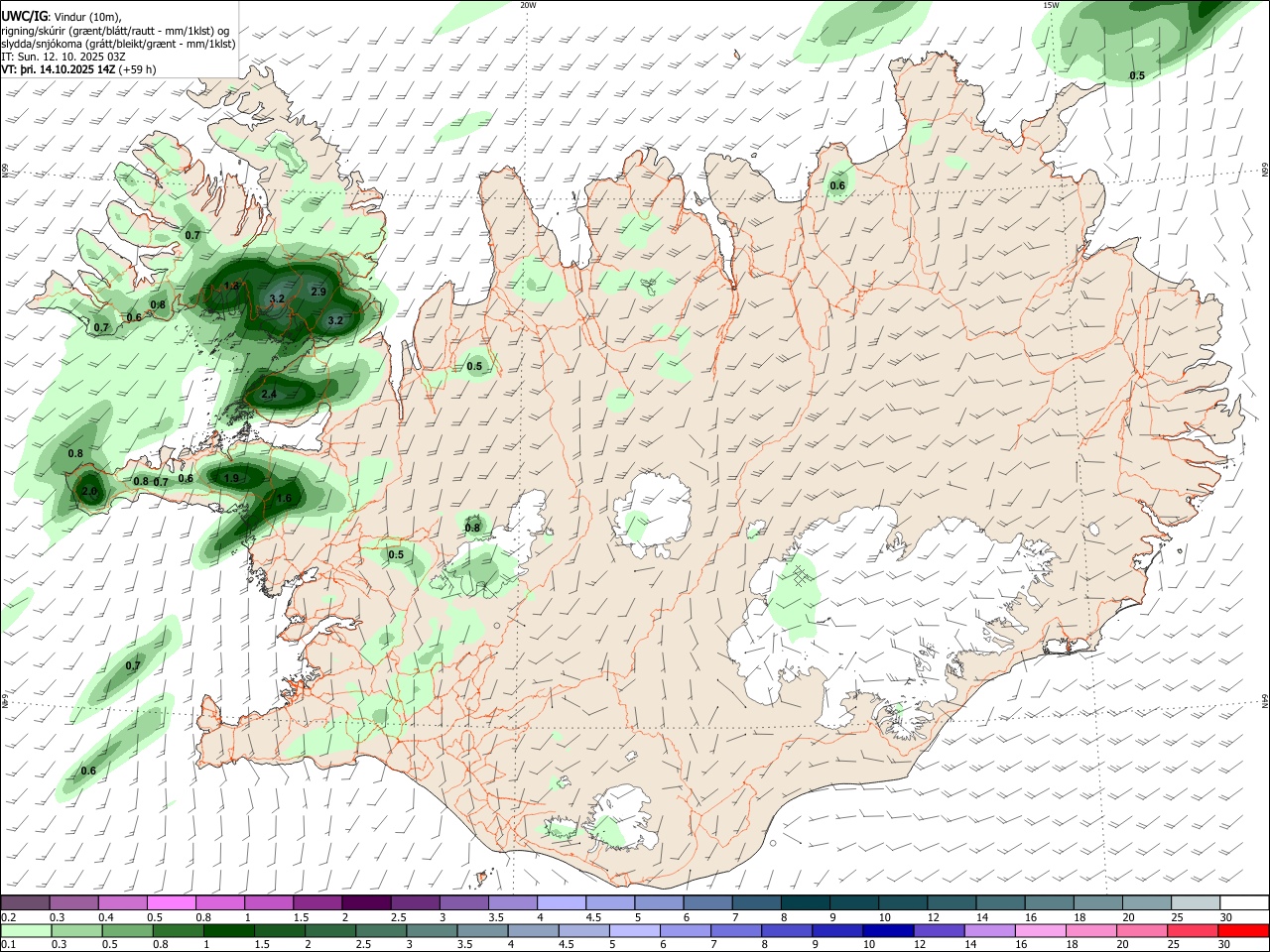Pick the lavender swatch between 4 and 4.5 in the upper legend
1270x952 pixels.
click(562, 902)
